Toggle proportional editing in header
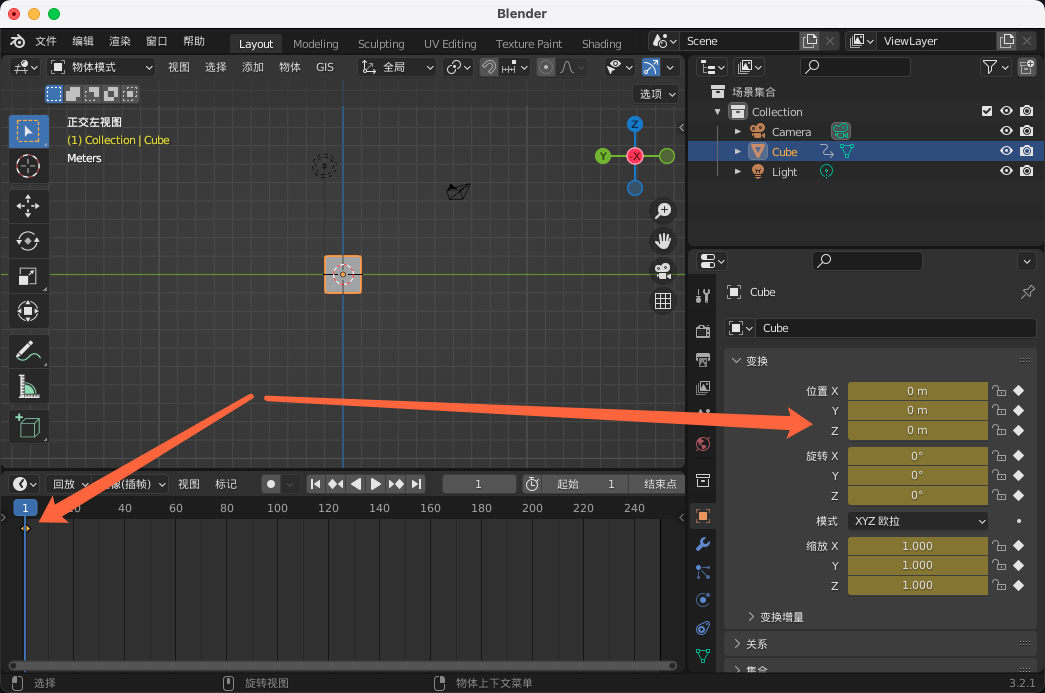This screenshot has width=1045, height=693. pyautogui.click(x=546, y=67)
